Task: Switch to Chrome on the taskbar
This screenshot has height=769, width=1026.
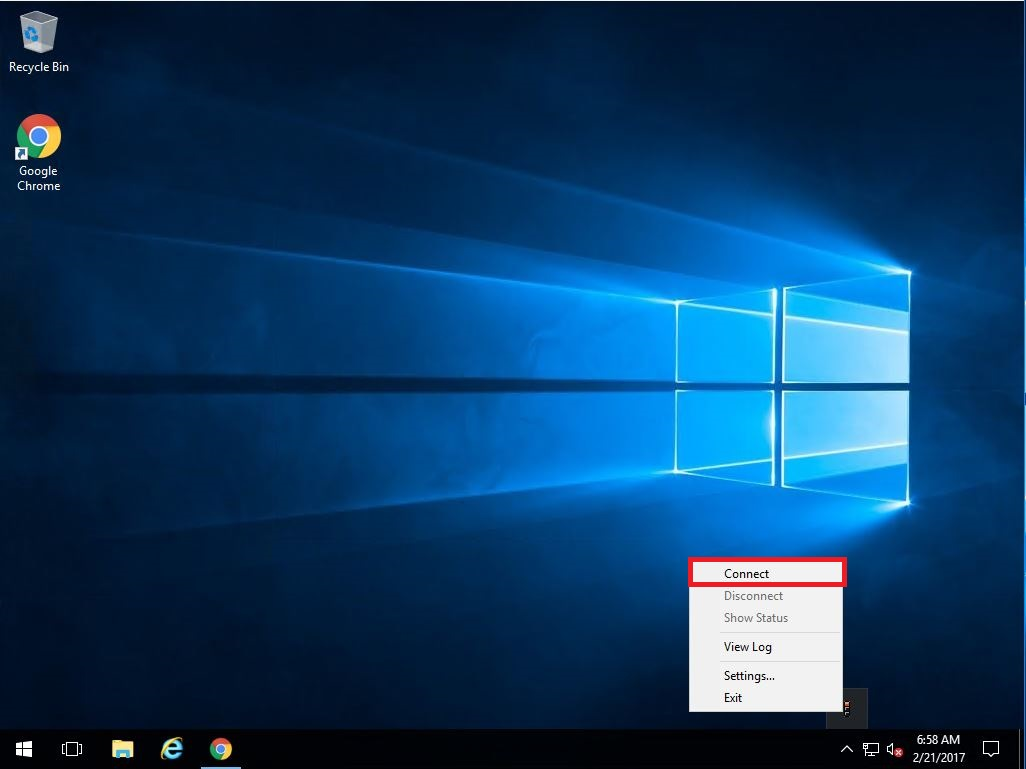Action: pyautogui.click(x=221, y=749)
